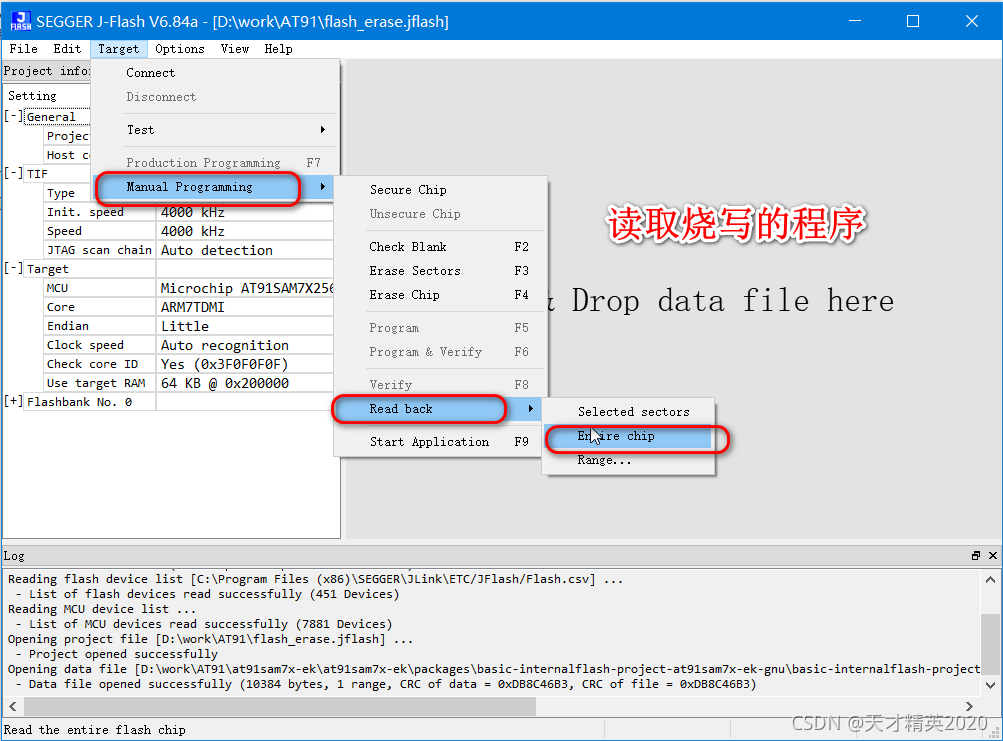Viewport: 1003px width, 741px height.
Task: Click the Yes (0x3F0F0F0F) value
Action: [x=245, y=364]
